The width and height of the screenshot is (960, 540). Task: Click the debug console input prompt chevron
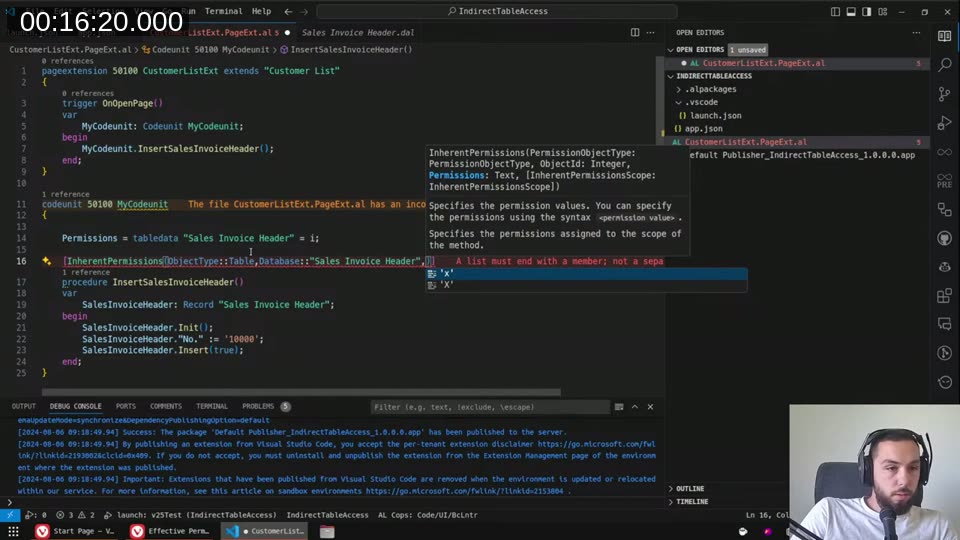pyautogui.click(x=9, y=502)
